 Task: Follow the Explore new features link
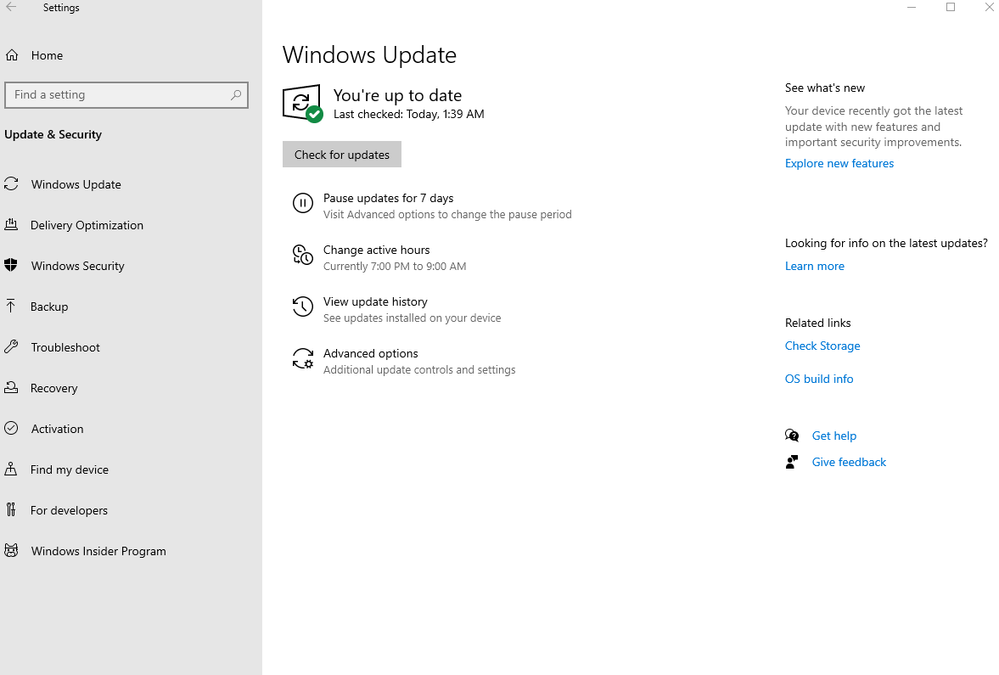pyautogui.click(x=839, y=163)
